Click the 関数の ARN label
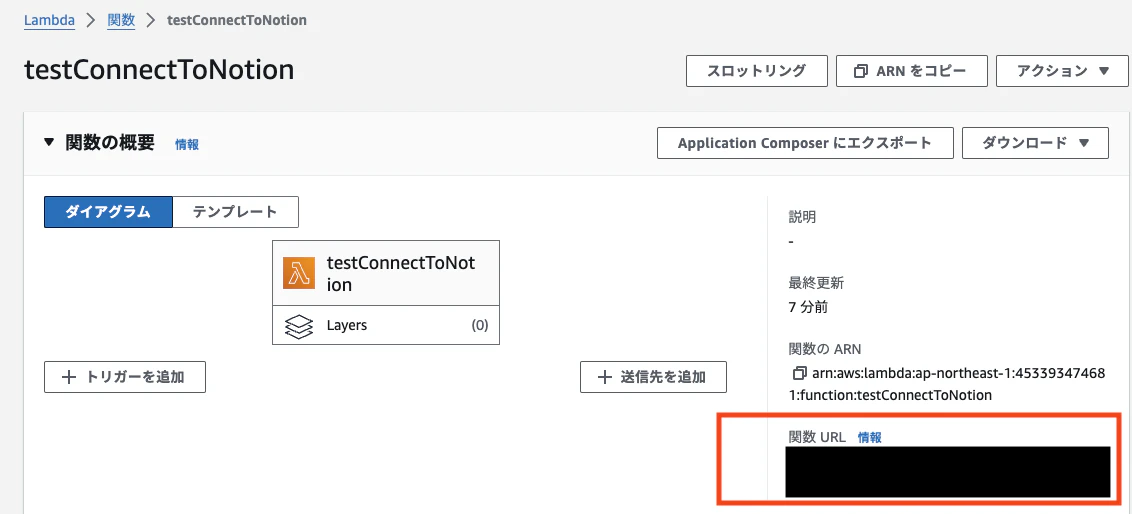 pos(825,349)
